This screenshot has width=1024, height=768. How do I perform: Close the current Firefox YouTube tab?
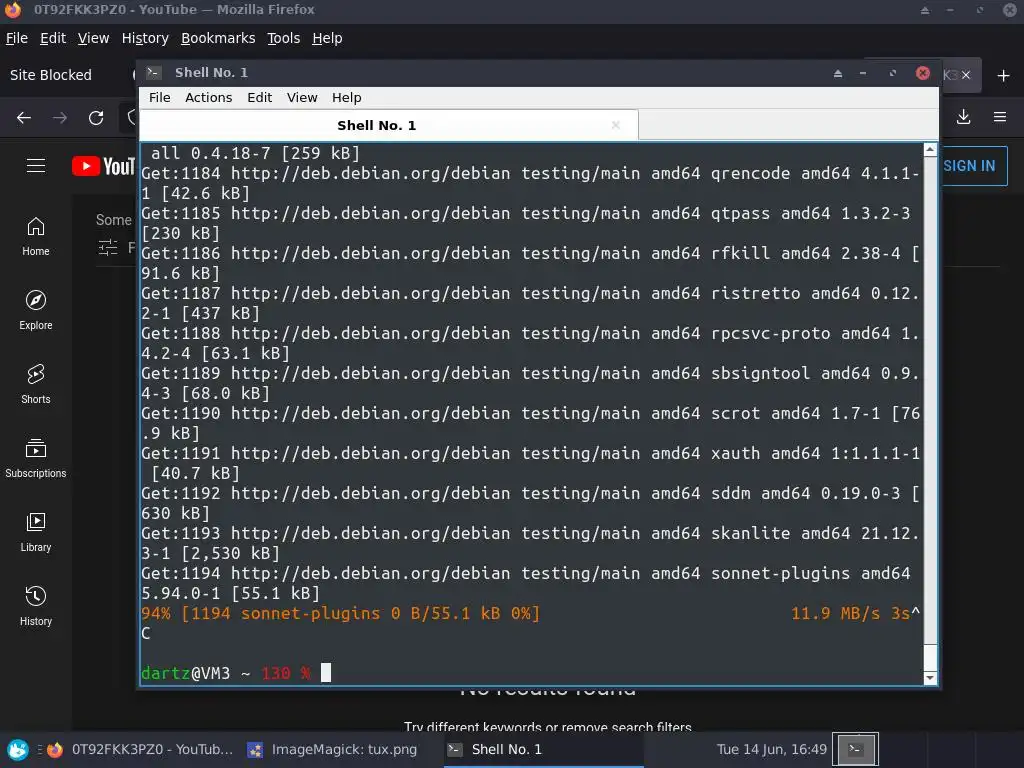[x=966, y=75]
